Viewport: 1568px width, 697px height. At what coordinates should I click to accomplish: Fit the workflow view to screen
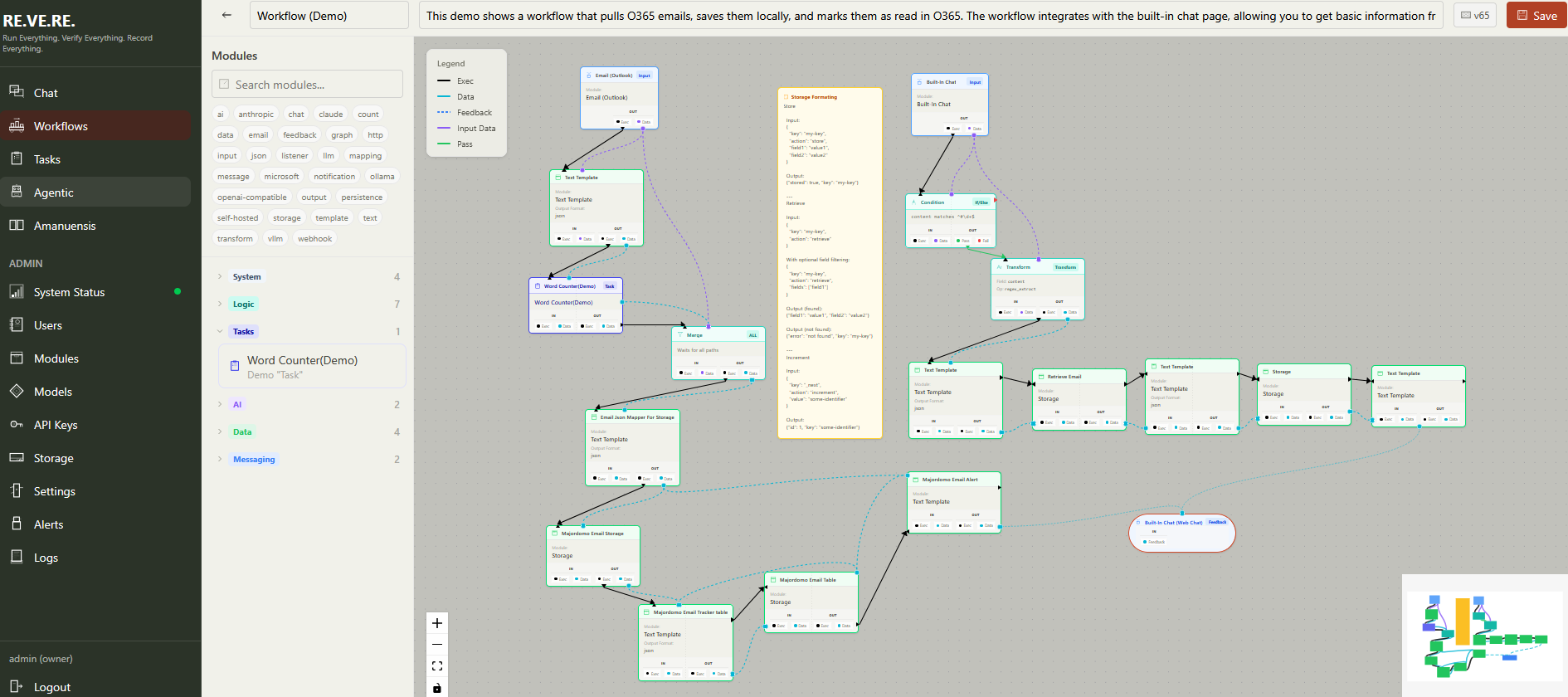tap(437, 666)
